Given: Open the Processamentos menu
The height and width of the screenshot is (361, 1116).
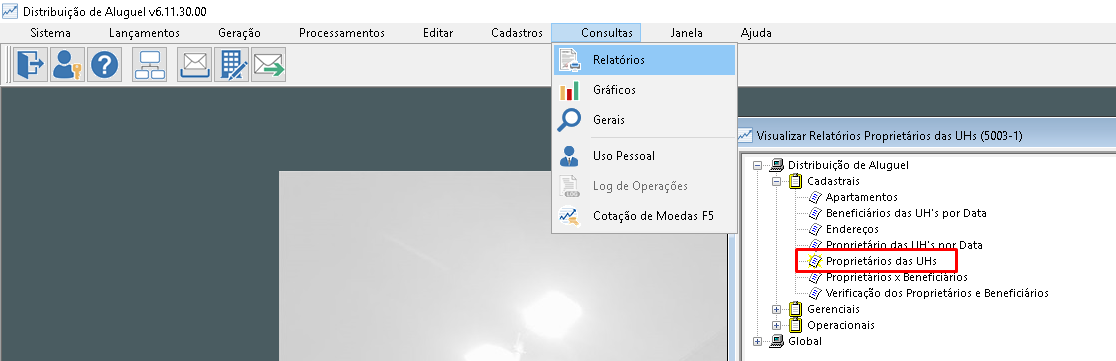Looking at the screenshot, I should pos(342,33).
